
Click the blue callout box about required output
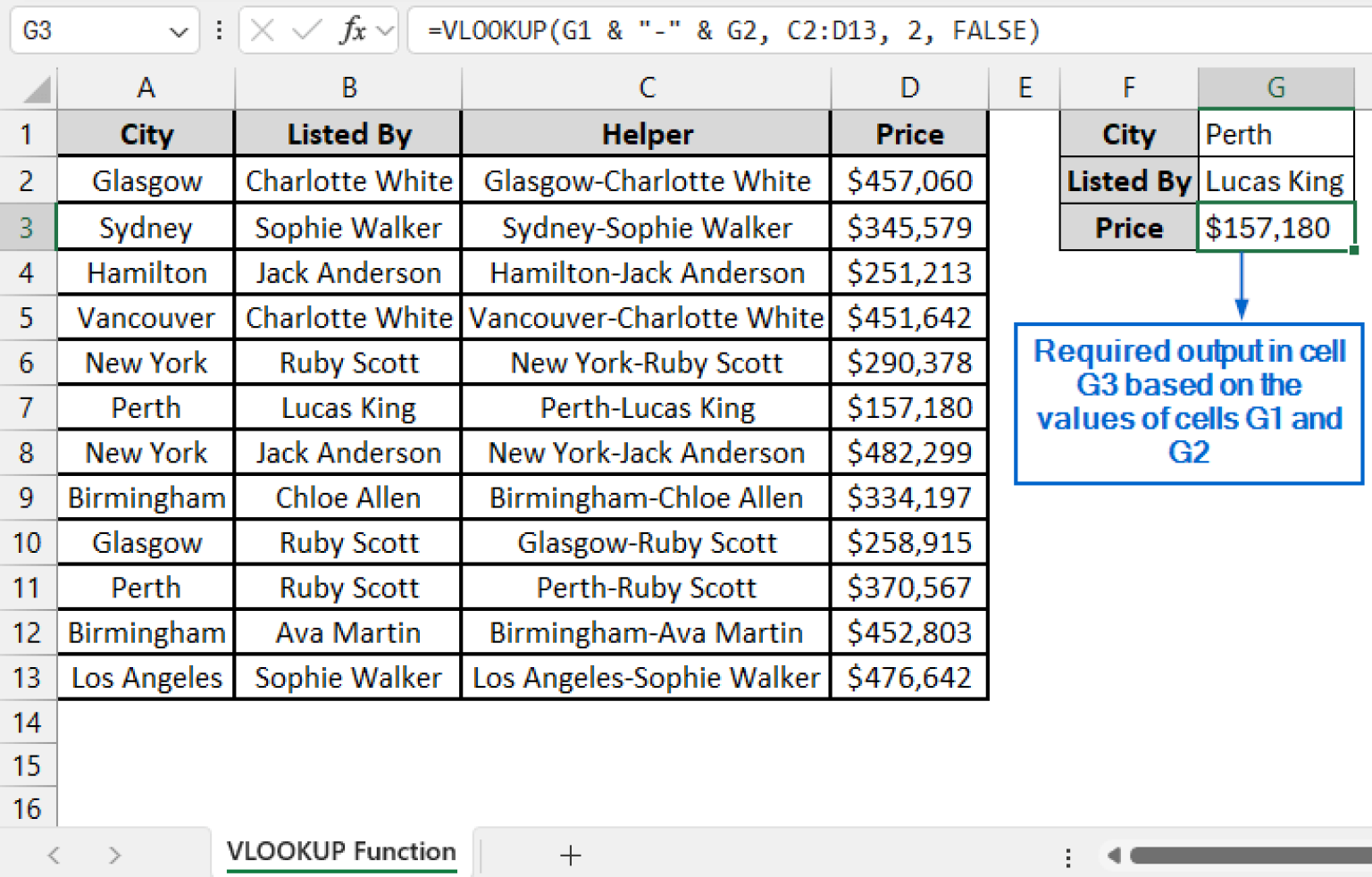(x=1188, y=402)
